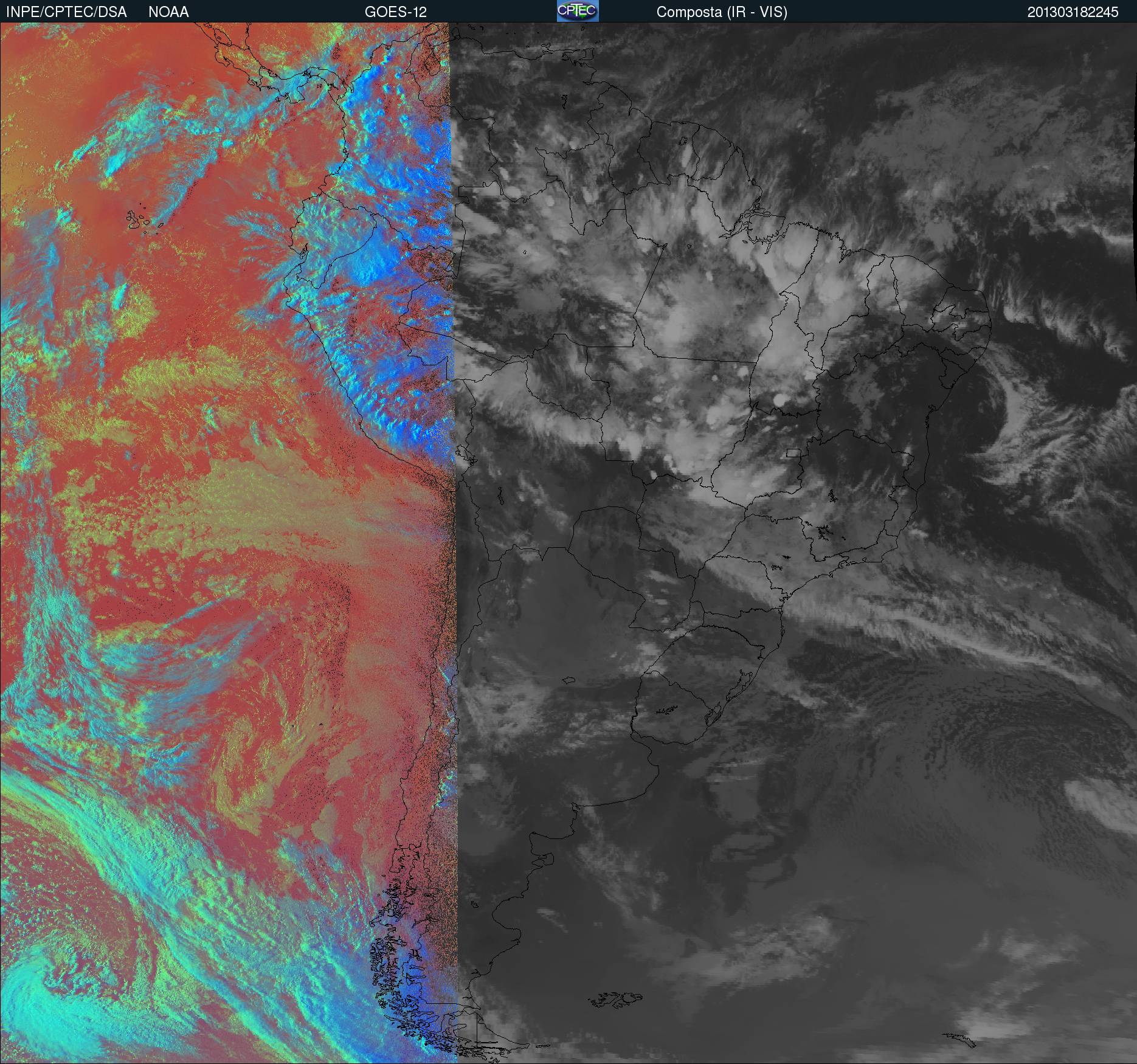Click the CPTEC logo icon
The width and height of the screenshot is (1137, 1064).
point(578,11)
